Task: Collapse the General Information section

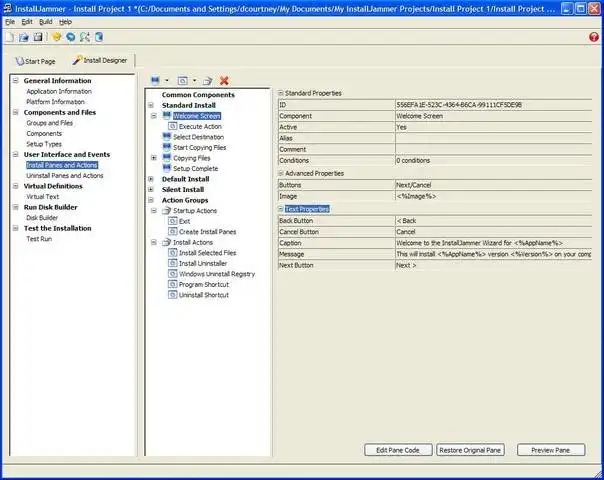Action: click(x=16, y=81)
